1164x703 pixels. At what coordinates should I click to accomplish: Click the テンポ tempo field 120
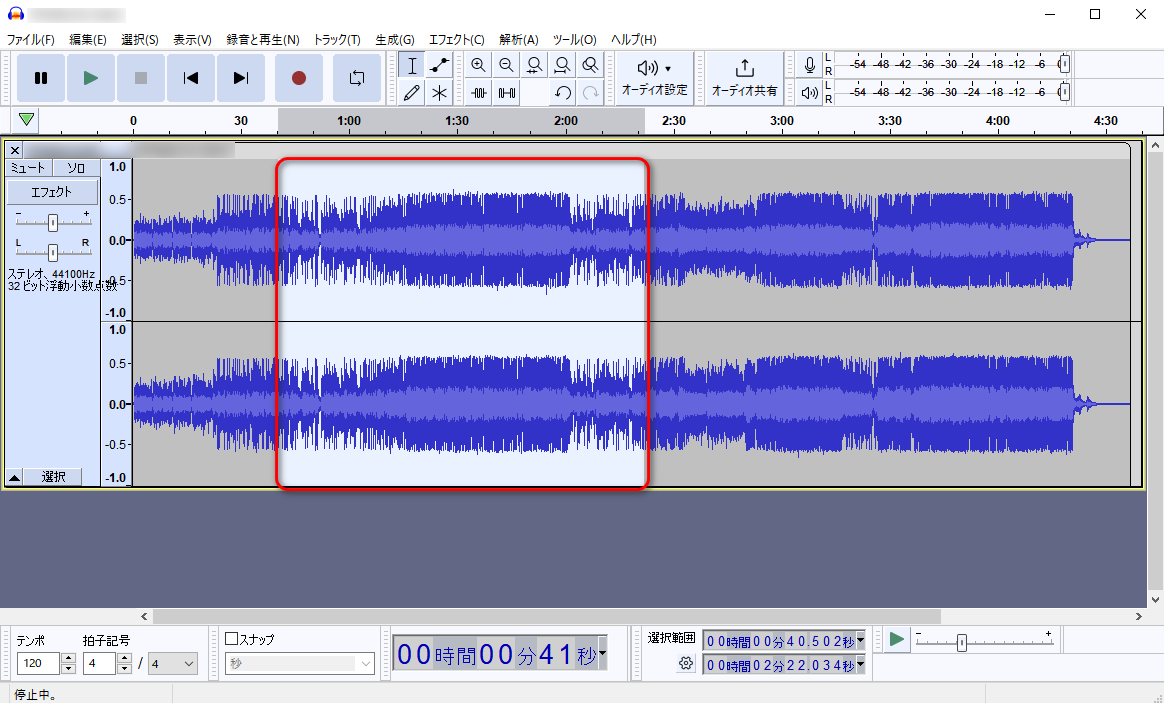coord(39,663)
